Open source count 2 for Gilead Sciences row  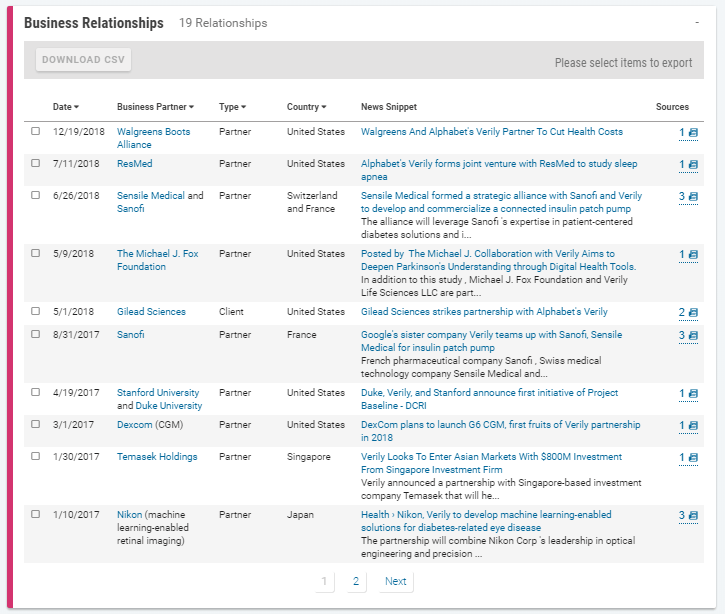[x=682, y=313]
